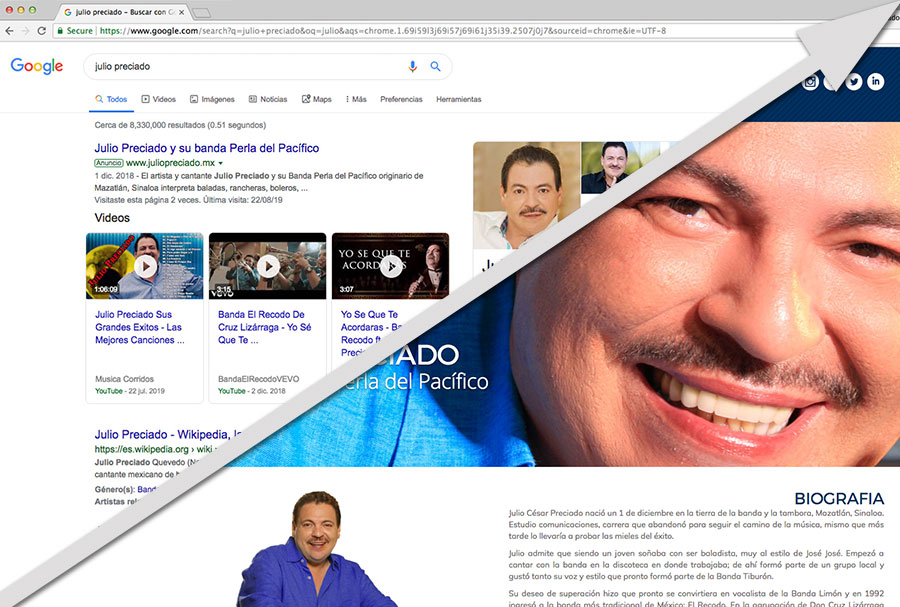Open the LinkedIn icon on the website header
The height and width of the screenshot is (607, 900).
(875, 81)
